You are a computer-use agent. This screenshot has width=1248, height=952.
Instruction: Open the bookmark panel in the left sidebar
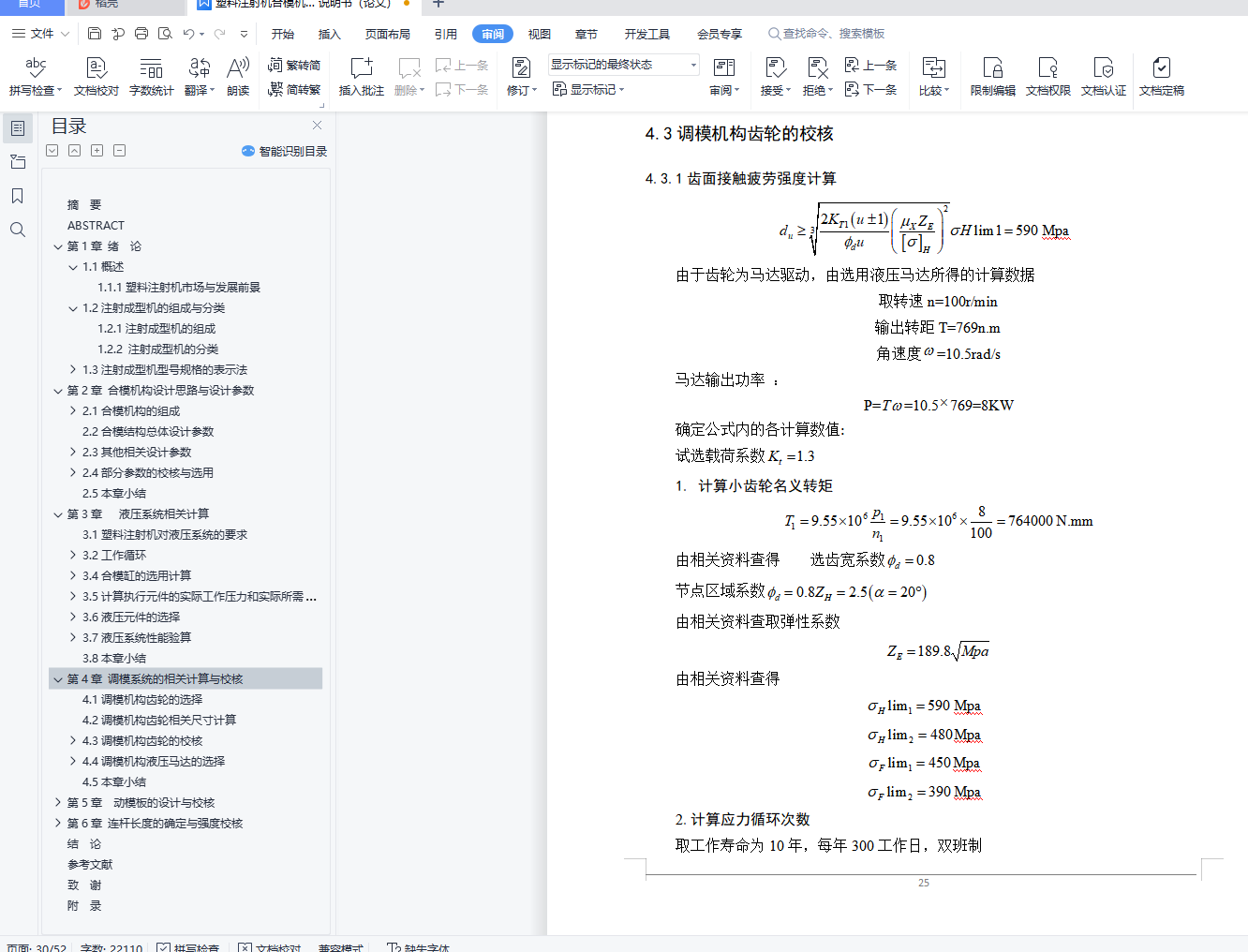[x=17, y=196]
